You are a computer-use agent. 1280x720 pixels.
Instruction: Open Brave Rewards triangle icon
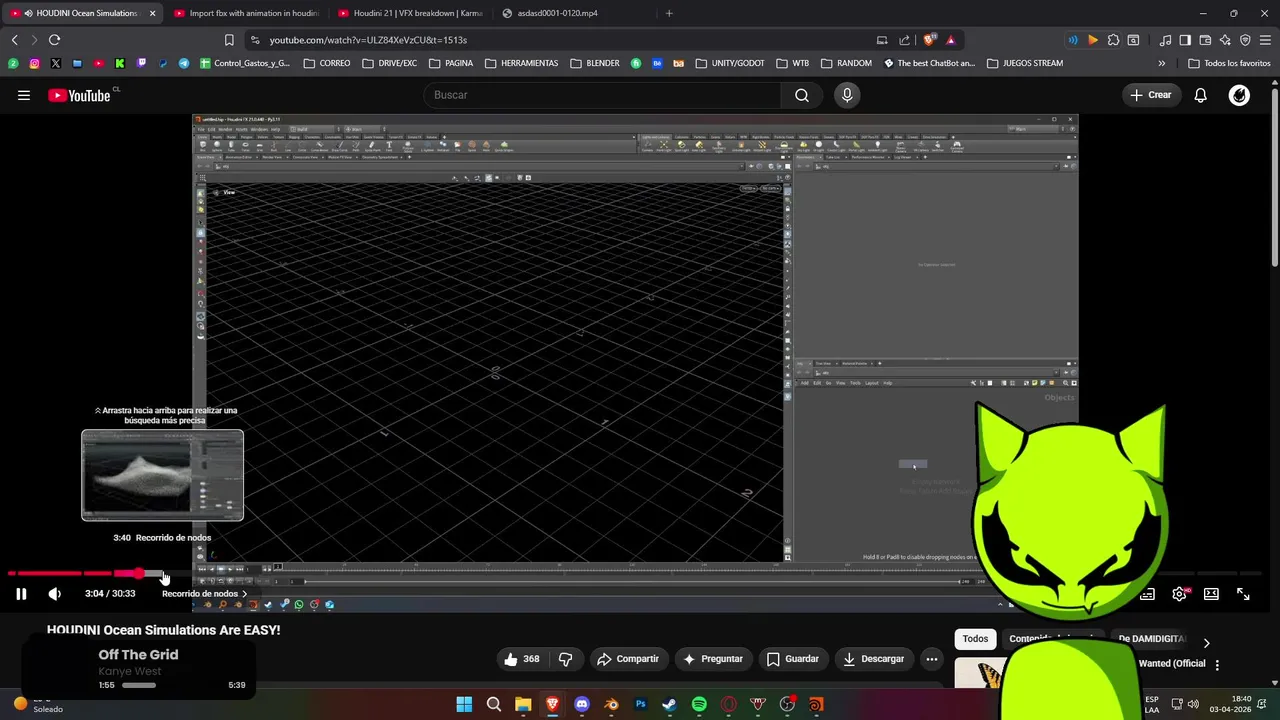[950, 40]
